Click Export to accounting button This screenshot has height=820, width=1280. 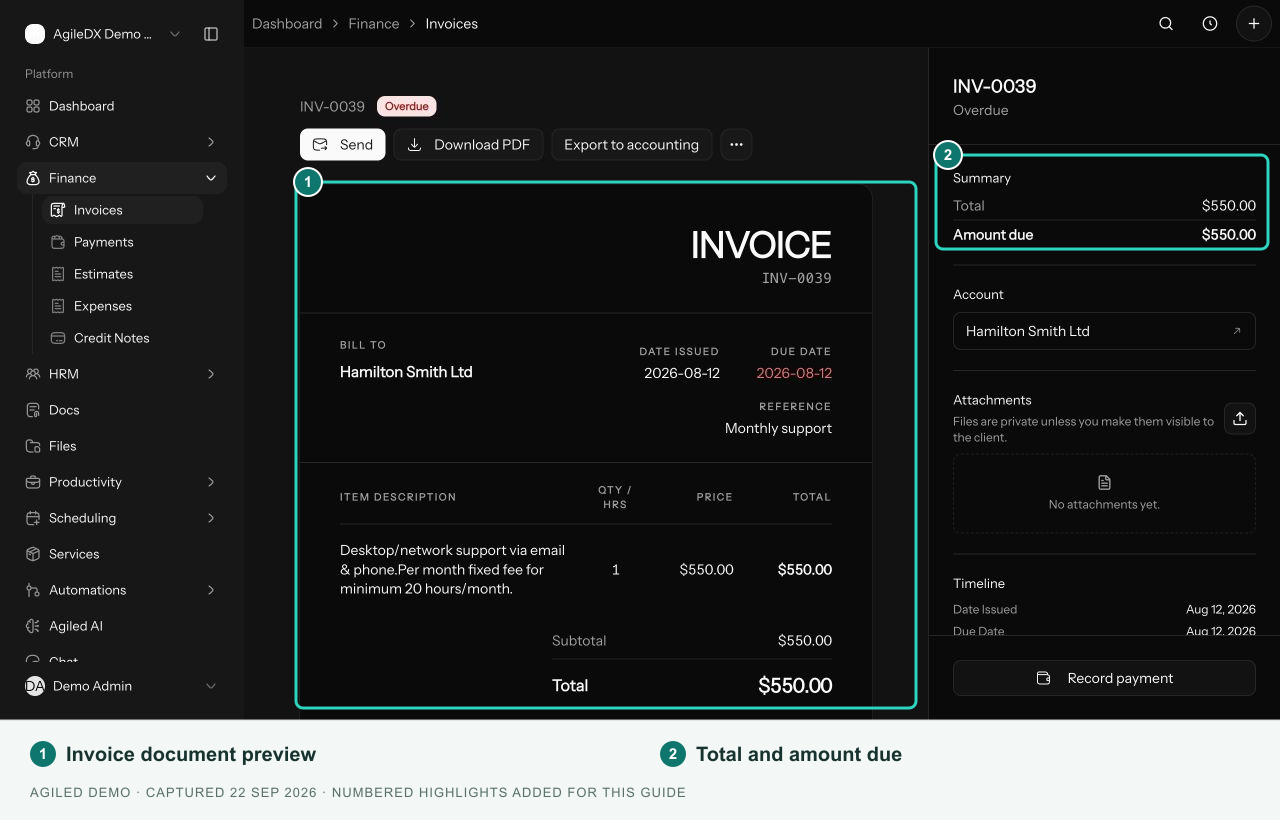(631, 144)
